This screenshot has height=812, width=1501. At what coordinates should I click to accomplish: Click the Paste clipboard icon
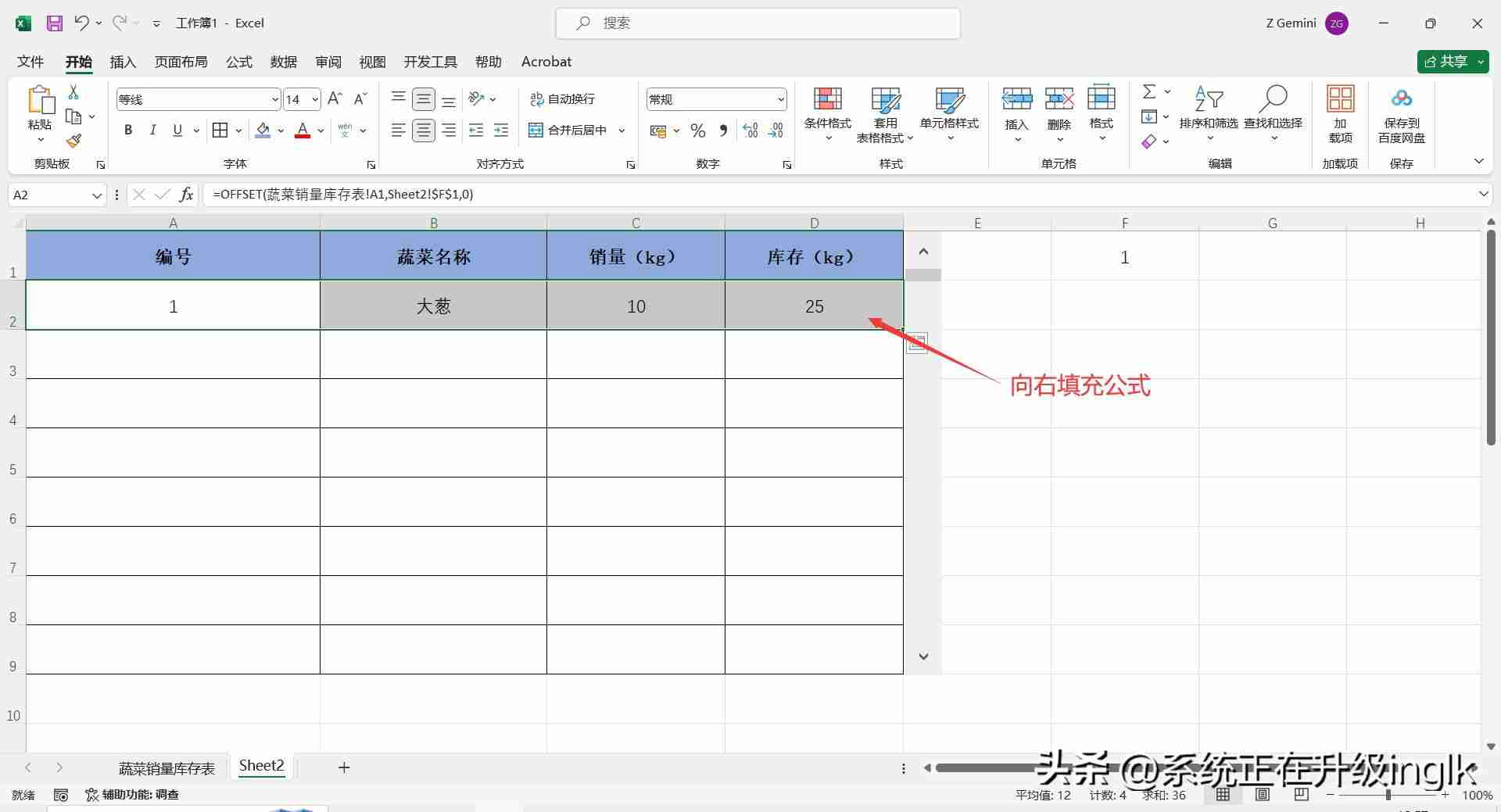pyautogui.click(x=40, y=102)
